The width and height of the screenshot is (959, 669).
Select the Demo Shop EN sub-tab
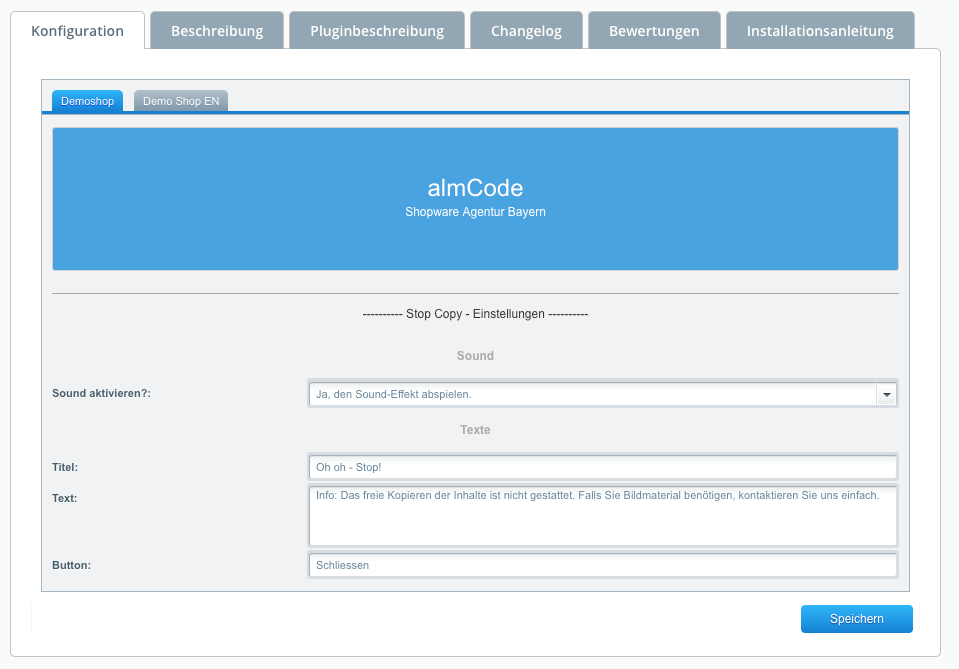coord(181,101)
